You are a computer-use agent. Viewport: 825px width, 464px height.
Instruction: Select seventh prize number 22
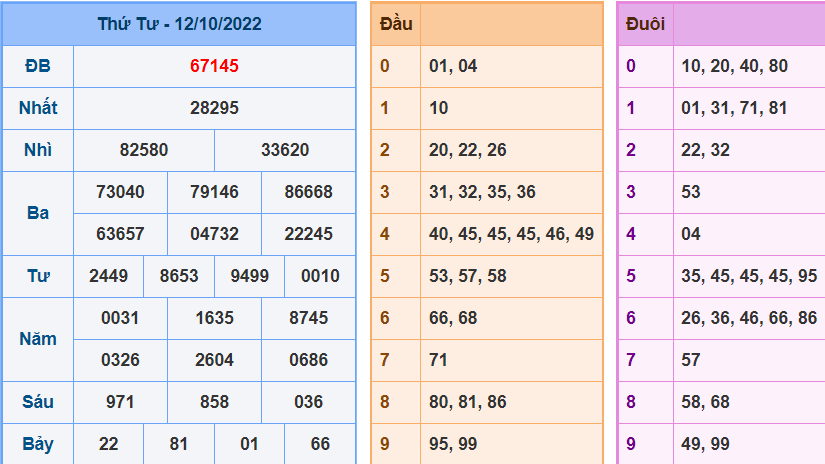point(108,445)
